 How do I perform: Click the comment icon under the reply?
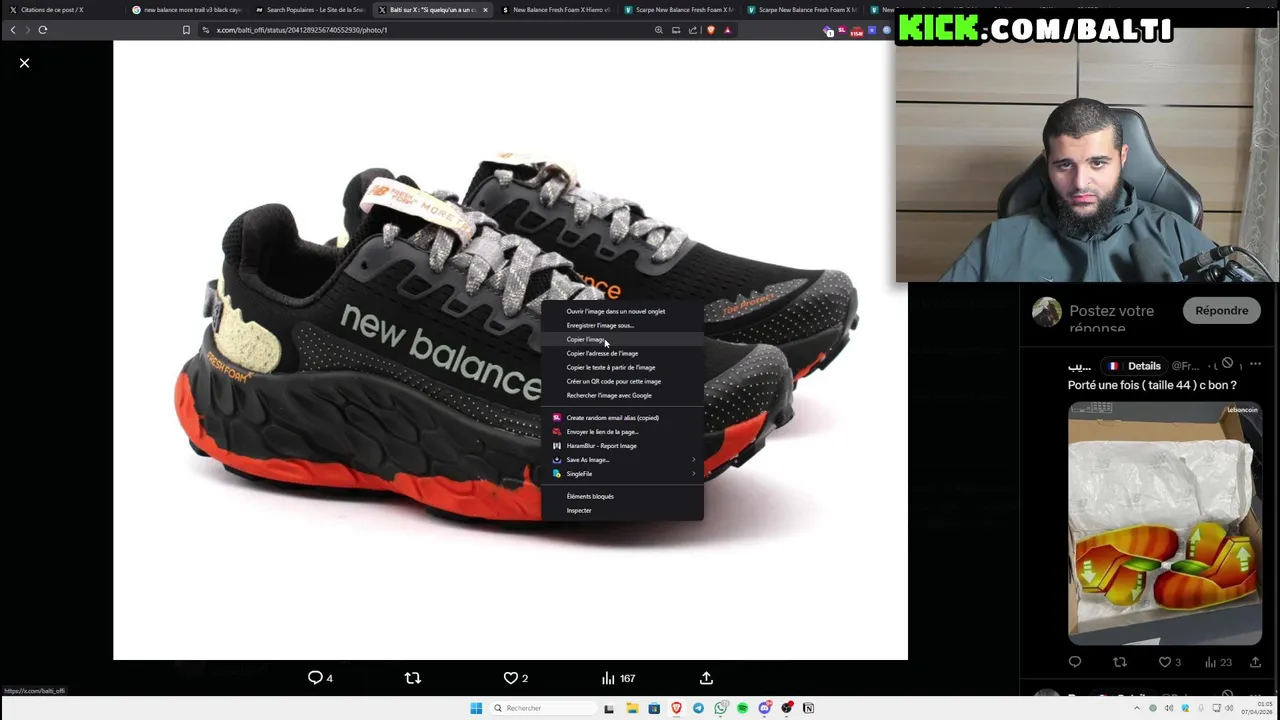(1075, 662)
